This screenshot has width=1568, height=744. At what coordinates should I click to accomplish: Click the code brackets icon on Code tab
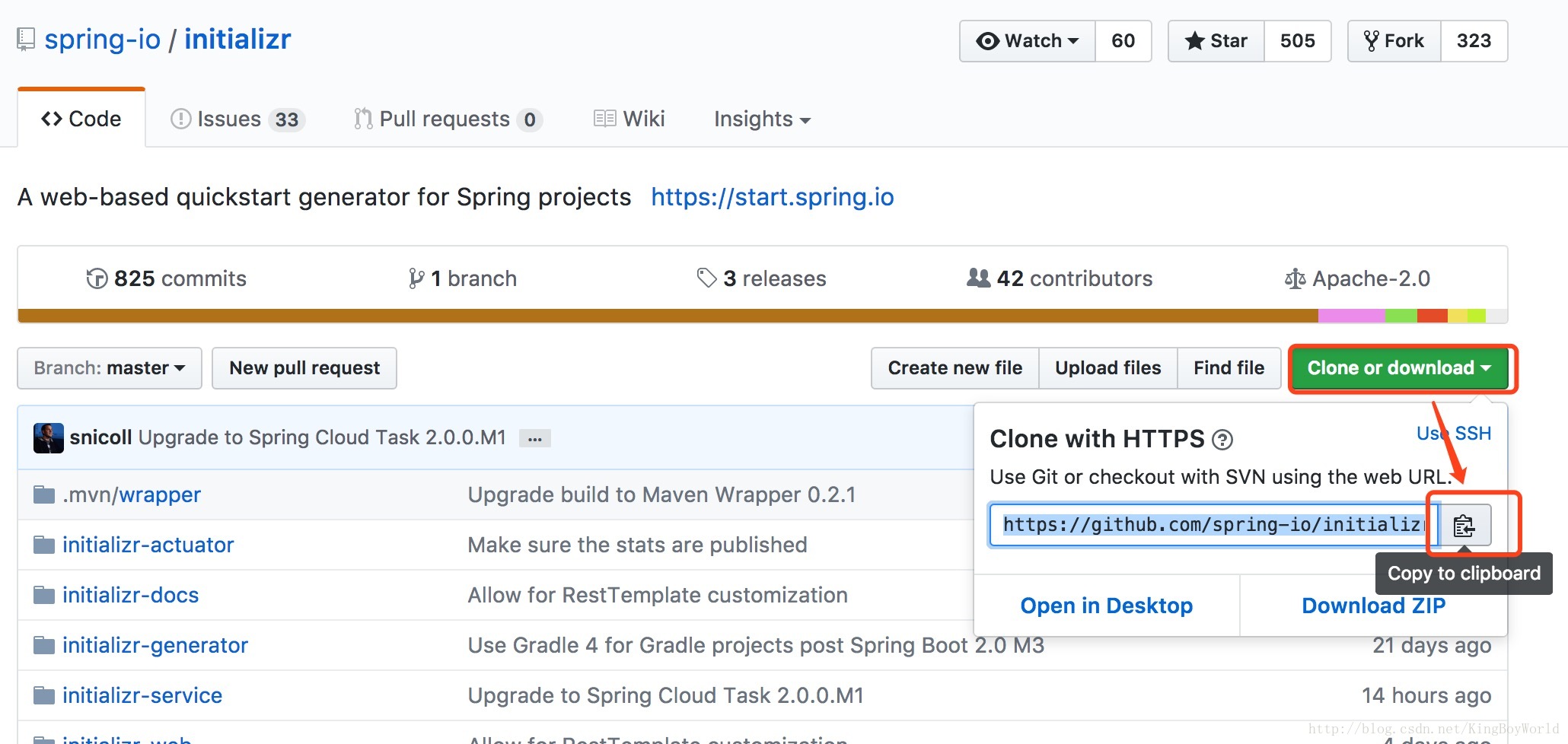pos(52,119)
